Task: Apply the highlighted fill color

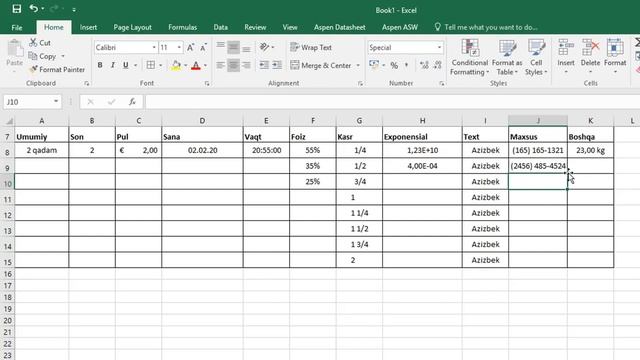Action: point(176,65)
